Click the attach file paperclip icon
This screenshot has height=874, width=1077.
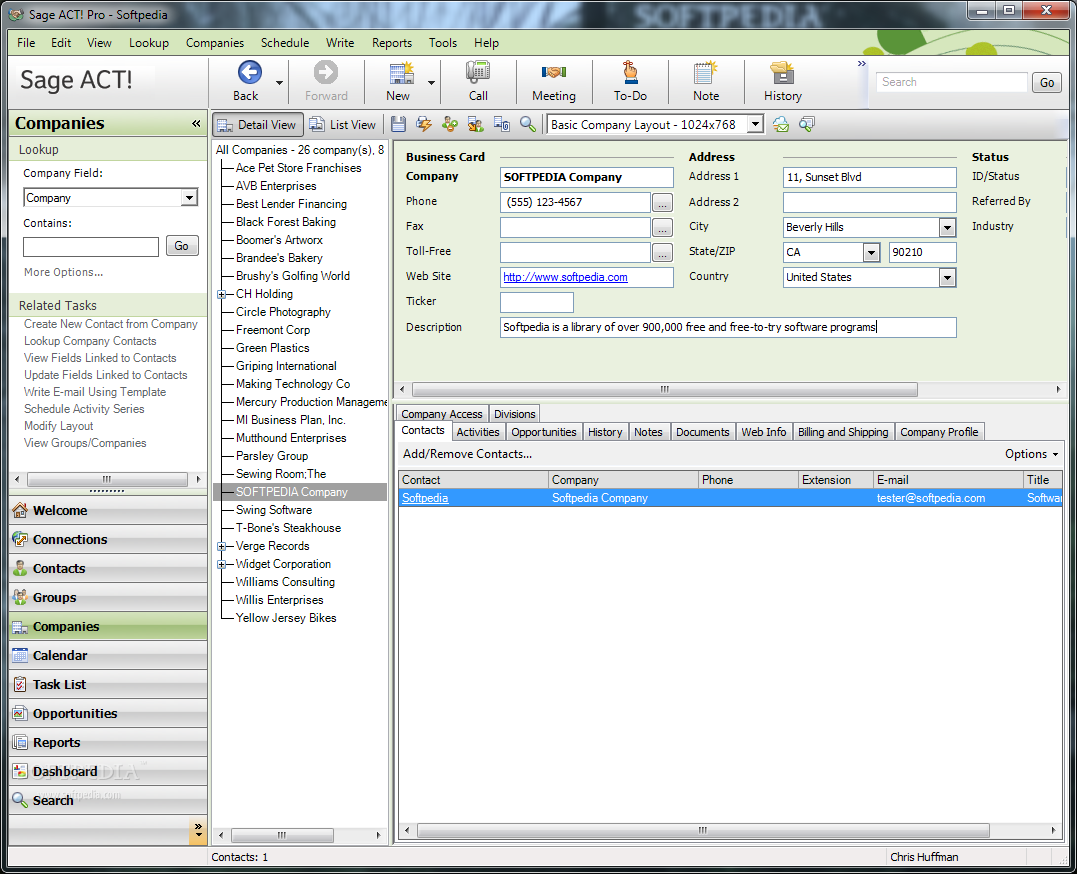click(502, 124)
